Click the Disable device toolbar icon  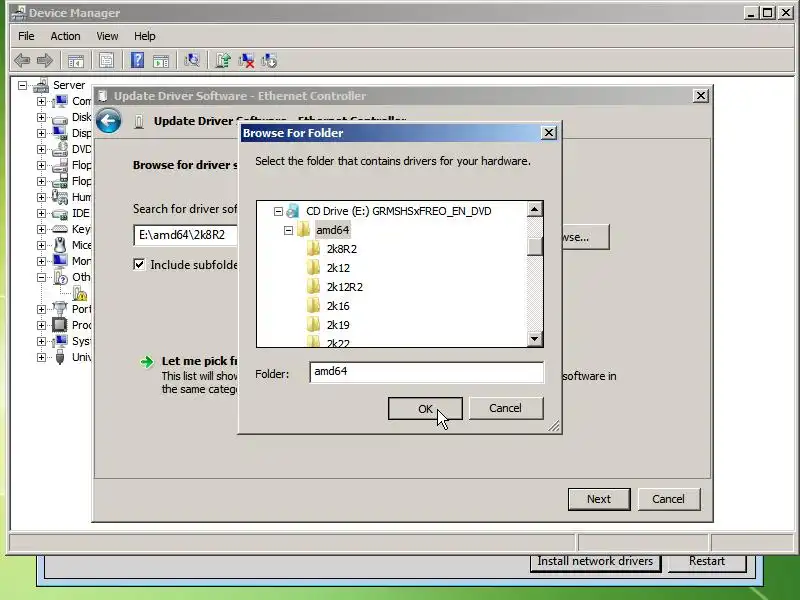click(269, 61)
